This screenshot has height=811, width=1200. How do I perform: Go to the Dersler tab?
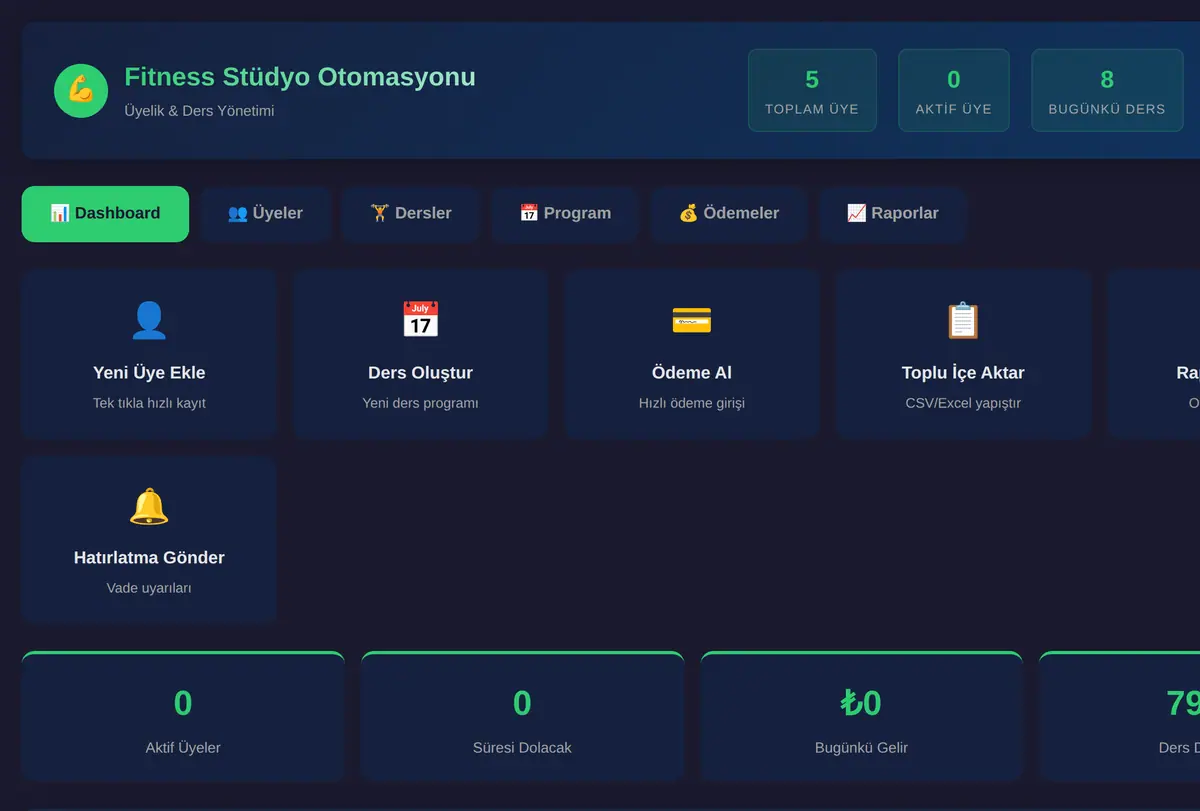coord(411,213)
